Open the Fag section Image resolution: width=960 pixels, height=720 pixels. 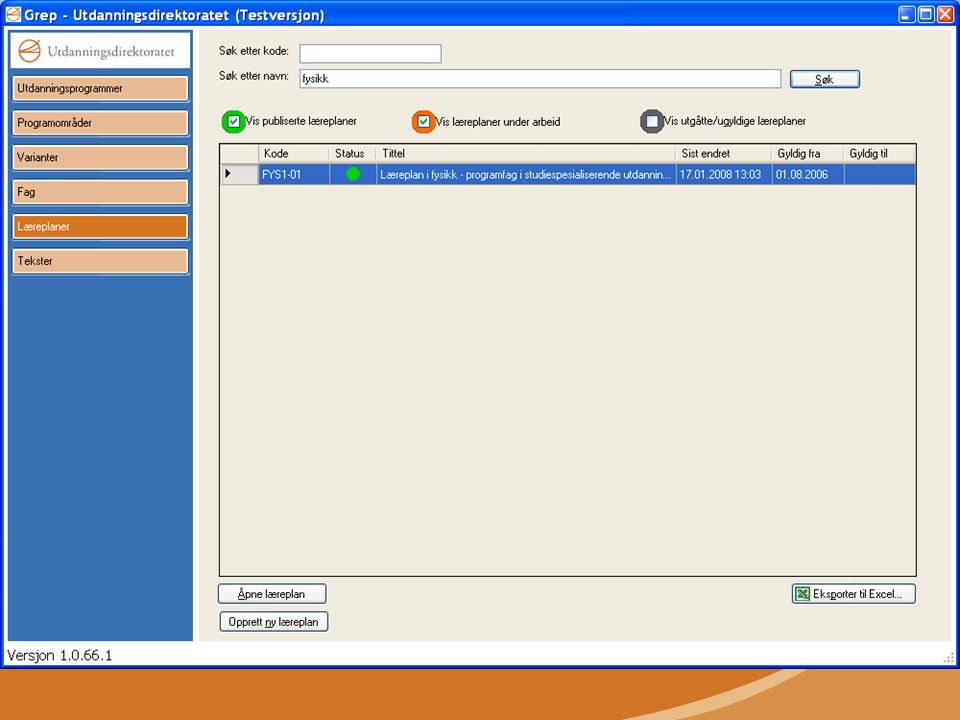coord(100,192)
